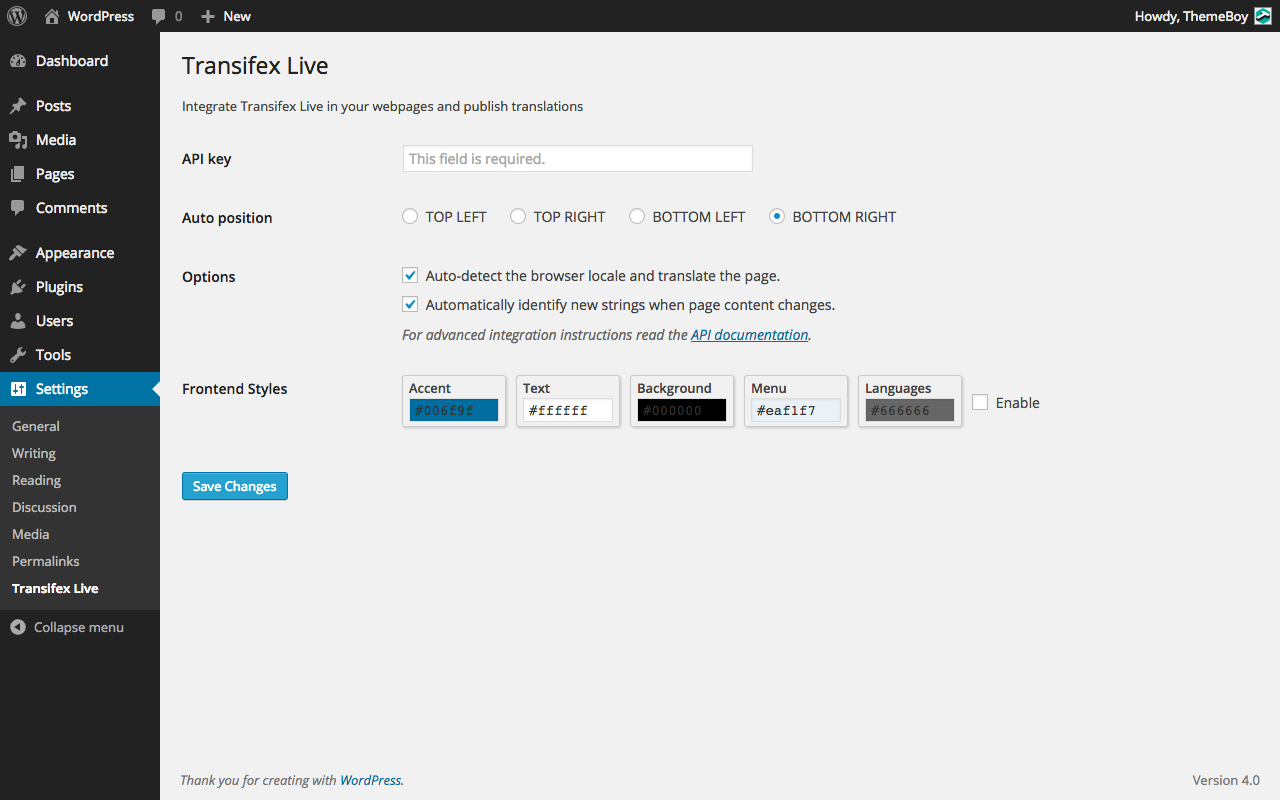
Task: Select BOTTOM RIGHT auto position
Action: click(x=777, y=216)
